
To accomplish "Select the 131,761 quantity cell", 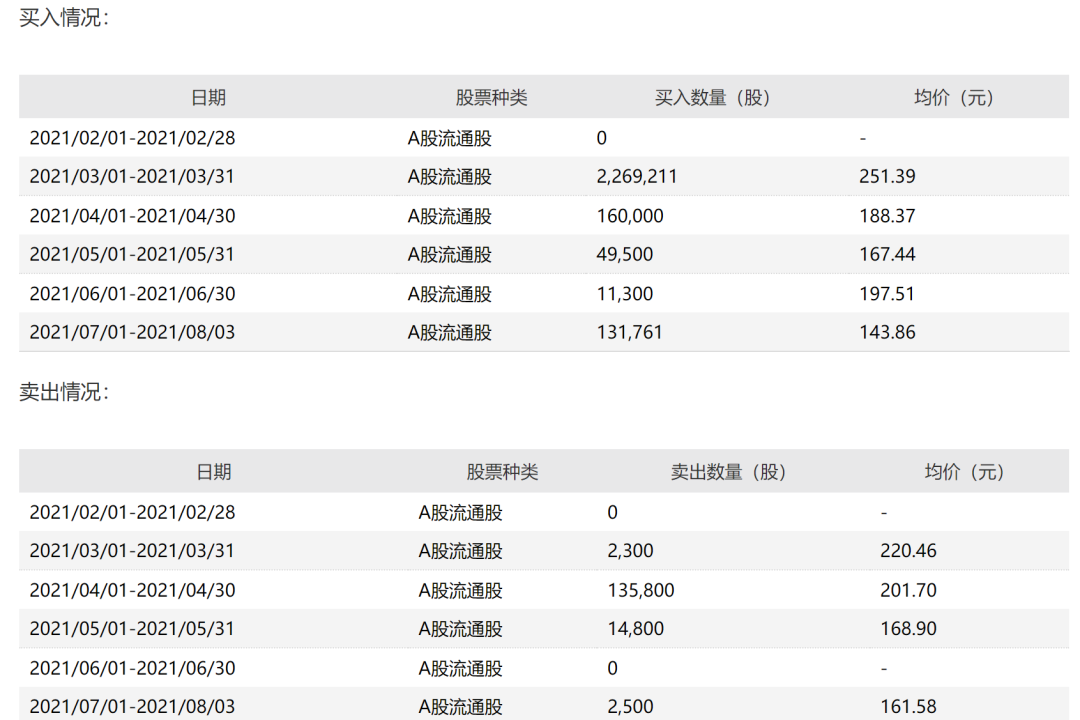I will click(630, 332).
